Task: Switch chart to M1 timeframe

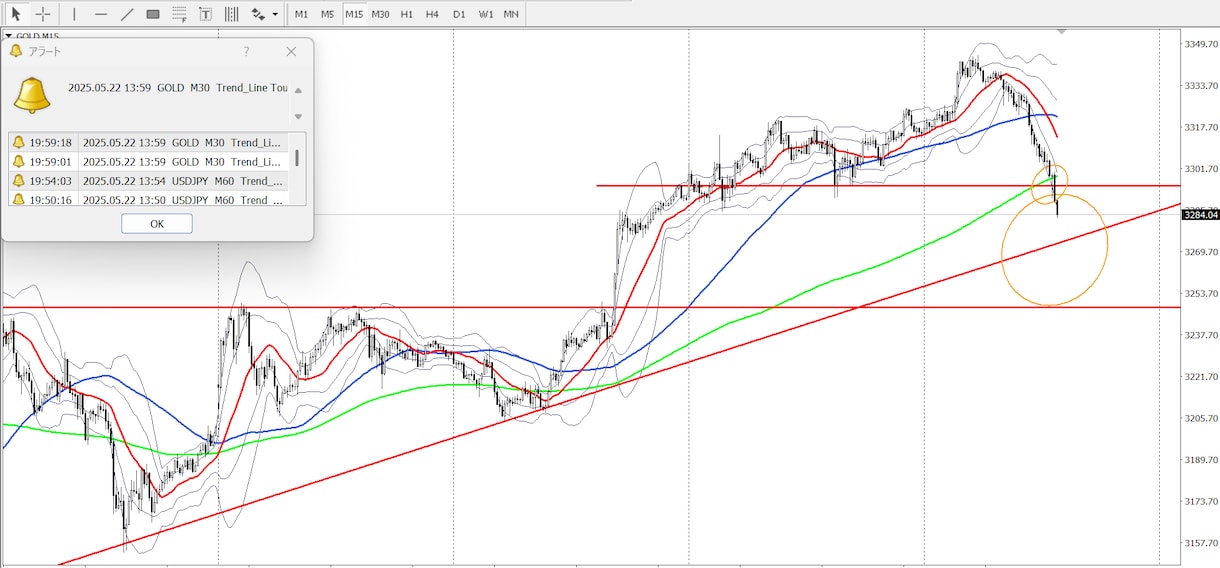Action: click(x=301, y=14)
